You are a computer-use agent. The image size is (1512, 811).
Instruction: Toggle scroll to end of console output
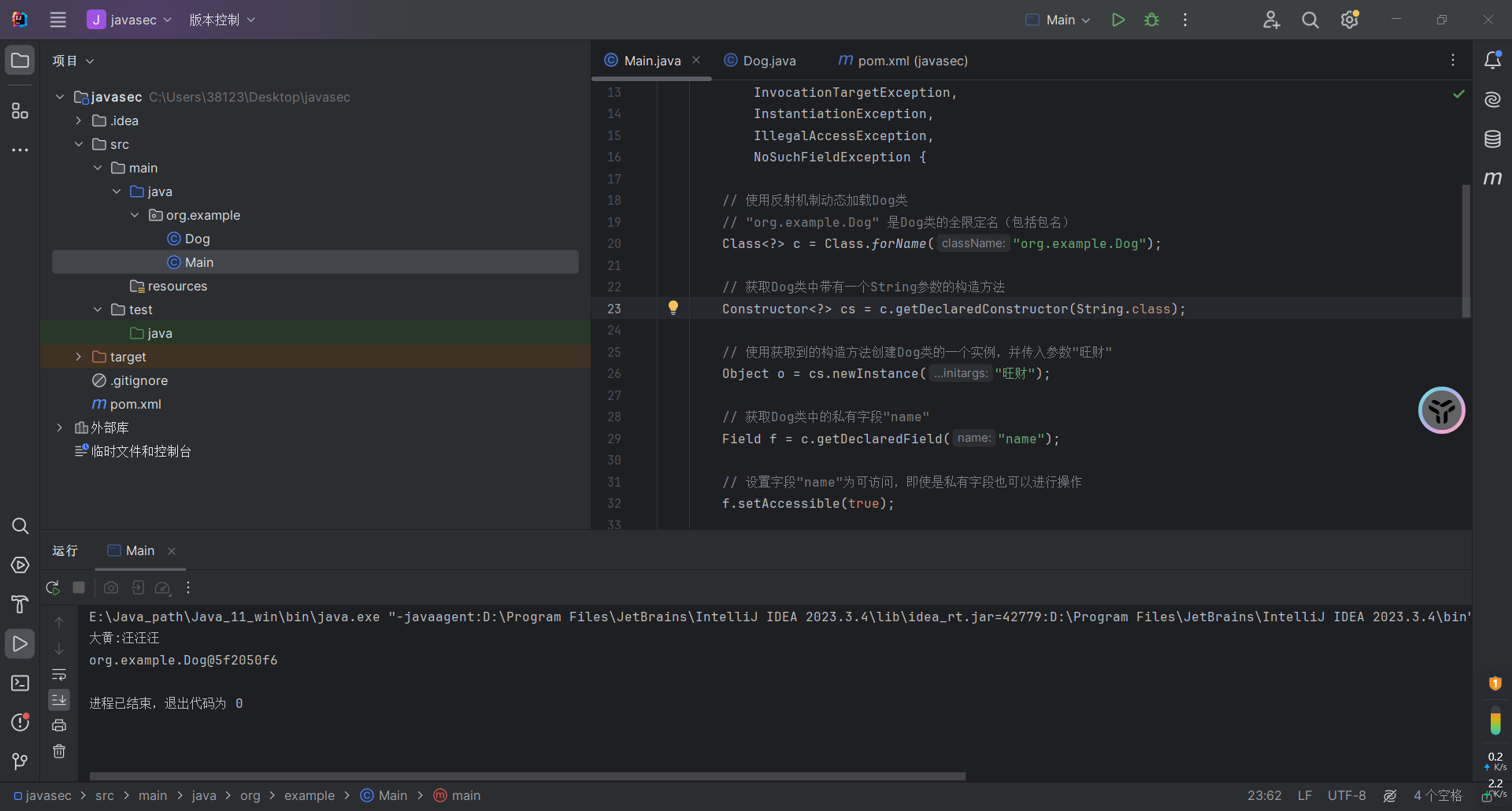click(x=59, y=699)
